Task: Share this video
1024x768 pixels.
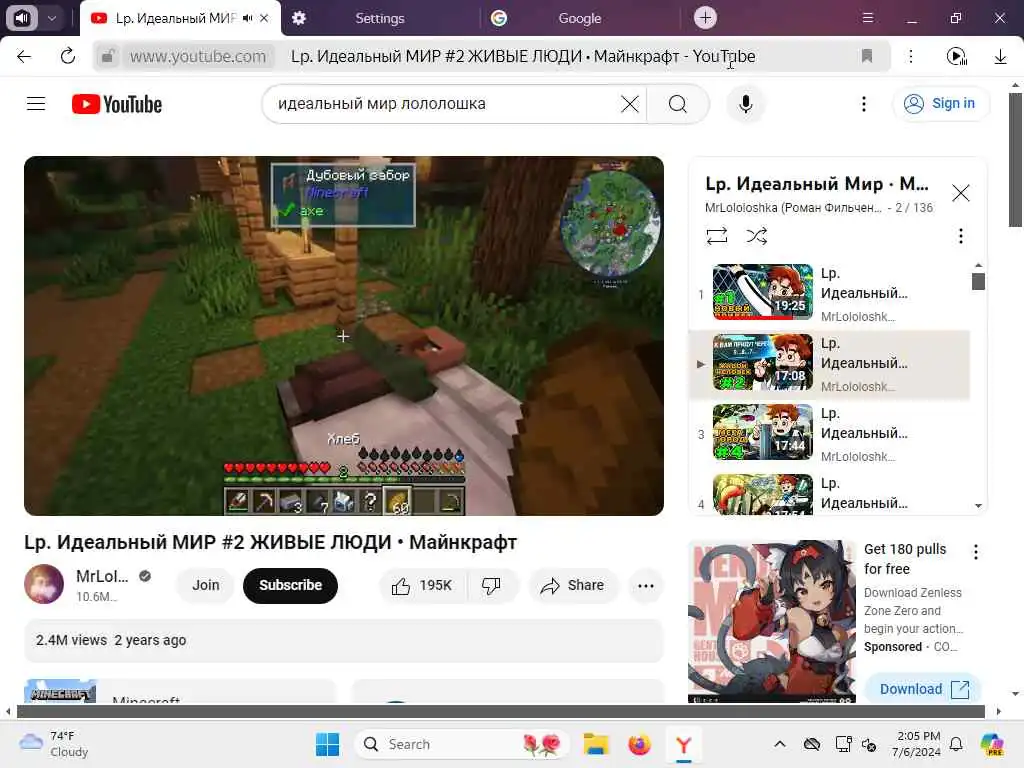Action: point(572,586)
